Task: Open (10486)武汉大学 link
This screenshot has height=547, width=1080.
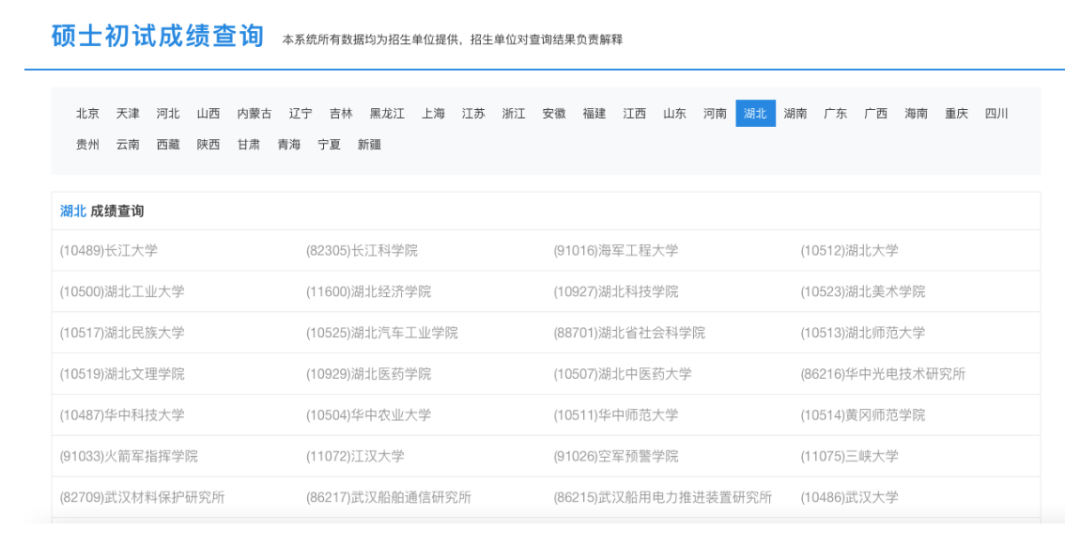Action: click(x=849, y=497)
